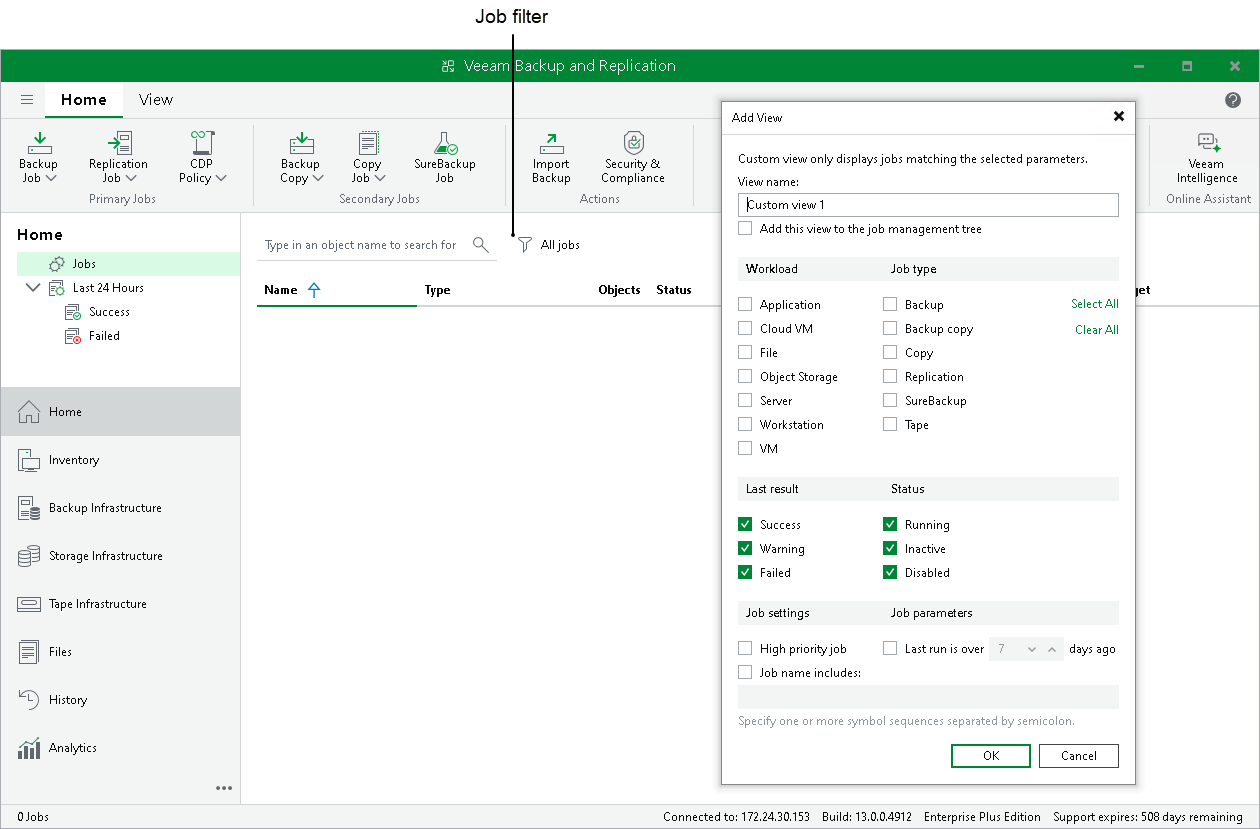Click the Copy Job ribbon icon
This screenshot has width=1260, height=829.
click(x=367, y=142)
